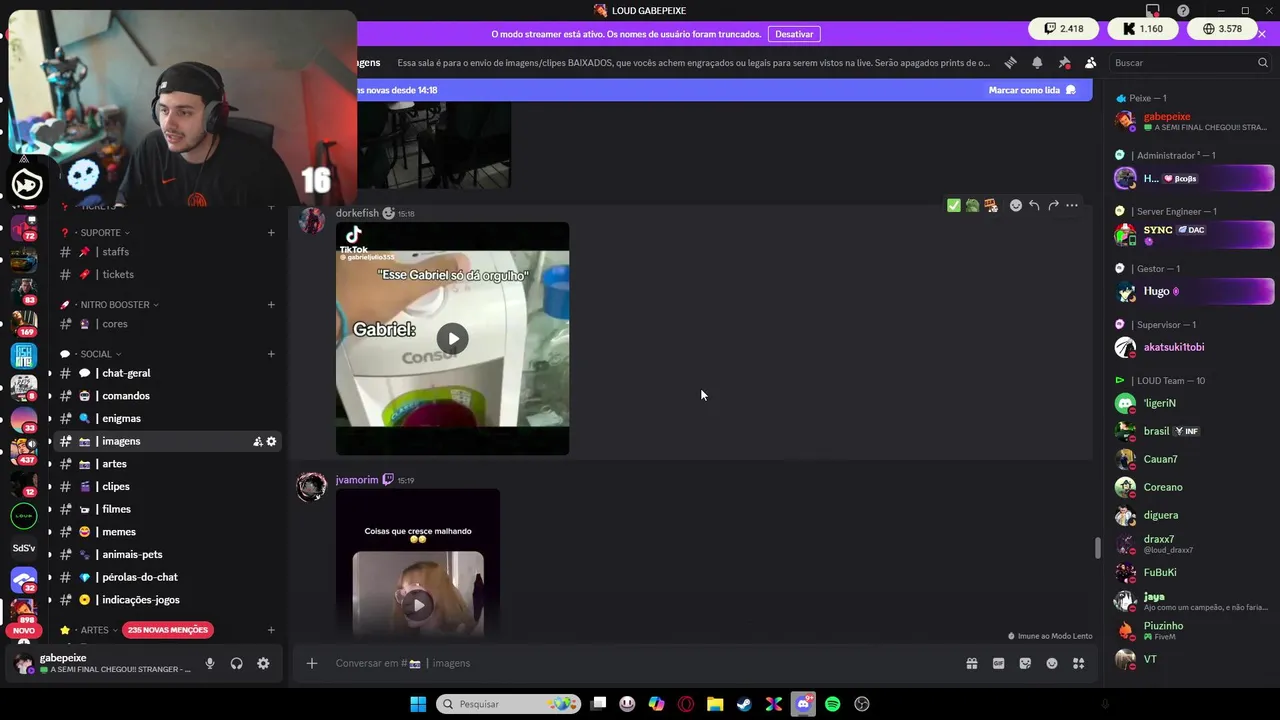
Task: Click the forward arrow on message toolbar
Action: (1053, 205)
